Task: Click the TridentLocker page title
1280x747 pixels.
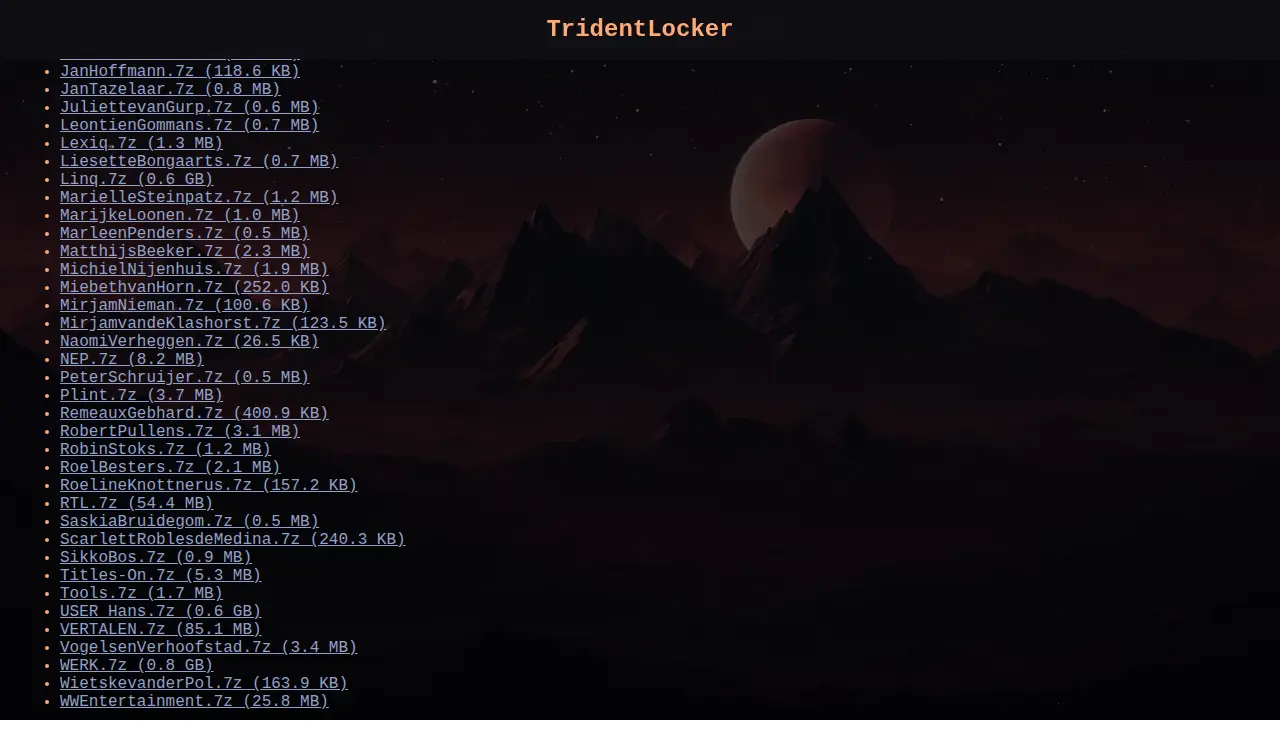Action: [640, 29]
